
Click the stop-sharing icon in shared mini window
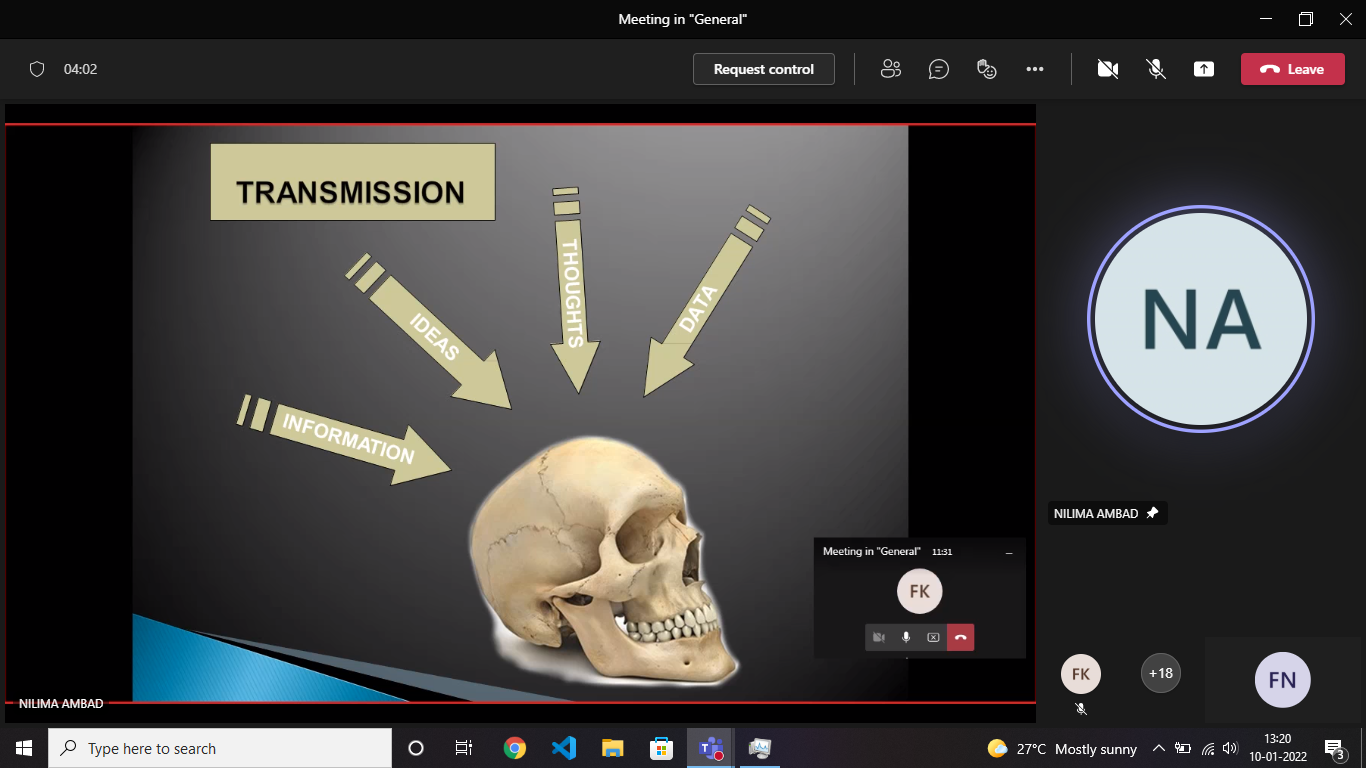point(933,637)
